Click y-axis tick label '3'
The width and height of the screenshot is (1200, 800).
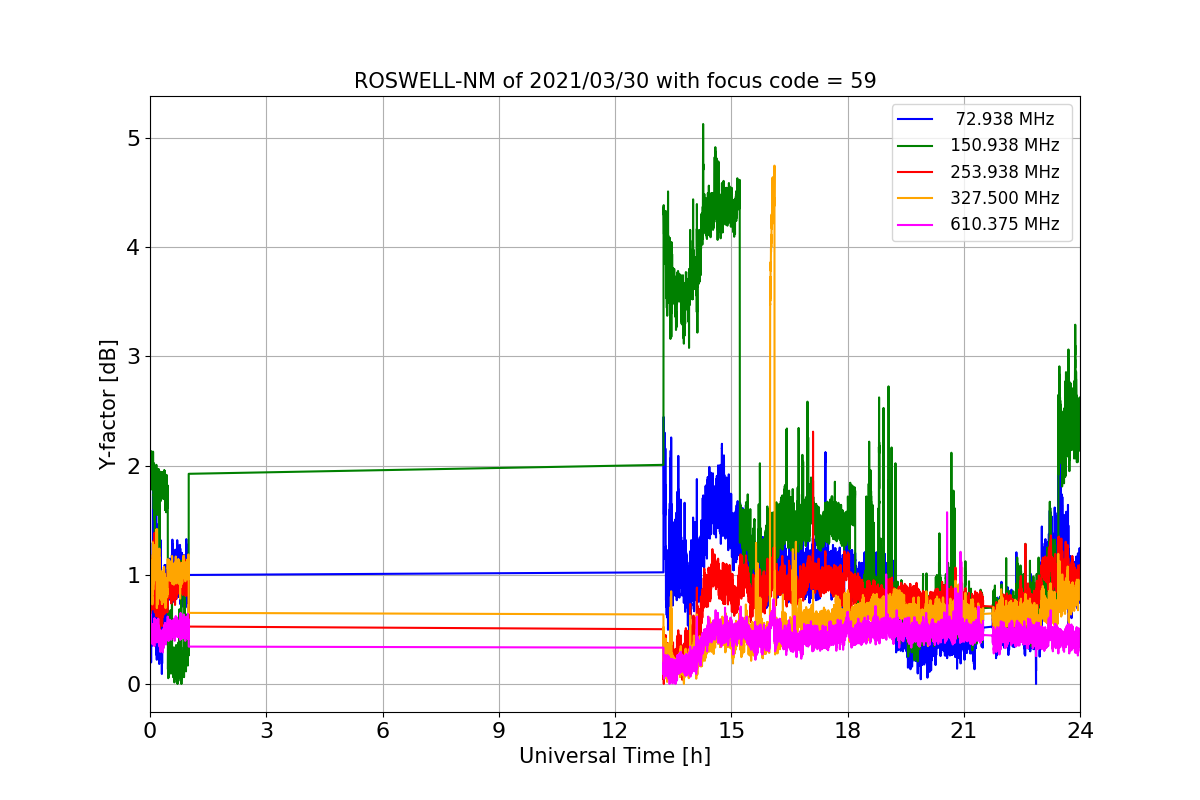(133, 357)
